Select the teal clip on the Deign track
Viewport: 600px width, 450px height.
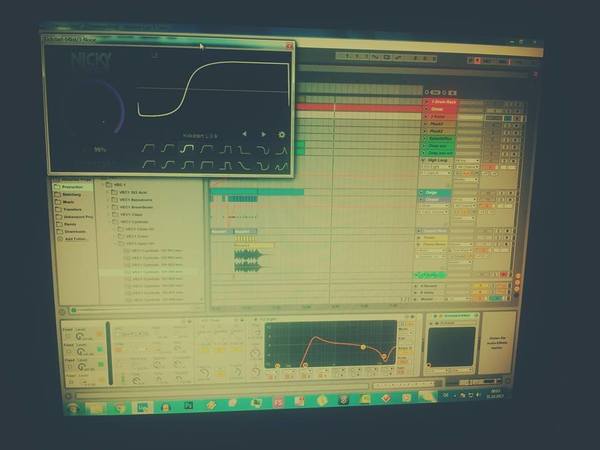[x=257, y=192]
